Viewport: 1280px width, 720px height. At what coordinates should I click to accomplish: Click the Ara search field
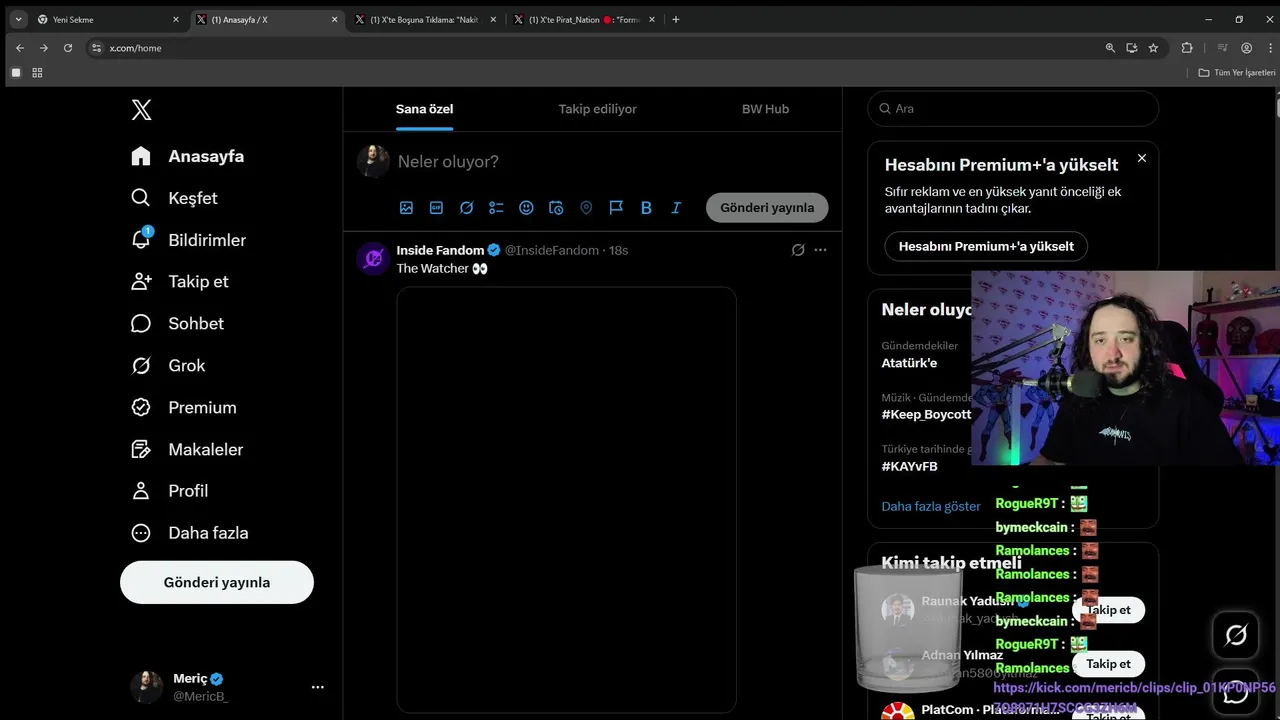click(x=1013, y=108)
